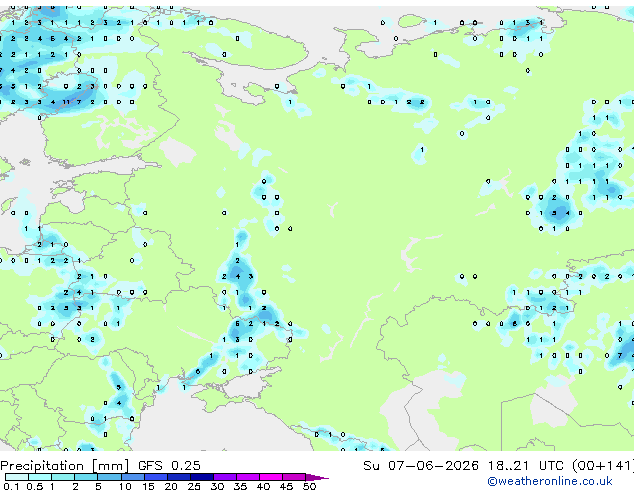Click the legend value label '40'
The height and width of the screenshot is (490, 634).
(x=263, y=486)
